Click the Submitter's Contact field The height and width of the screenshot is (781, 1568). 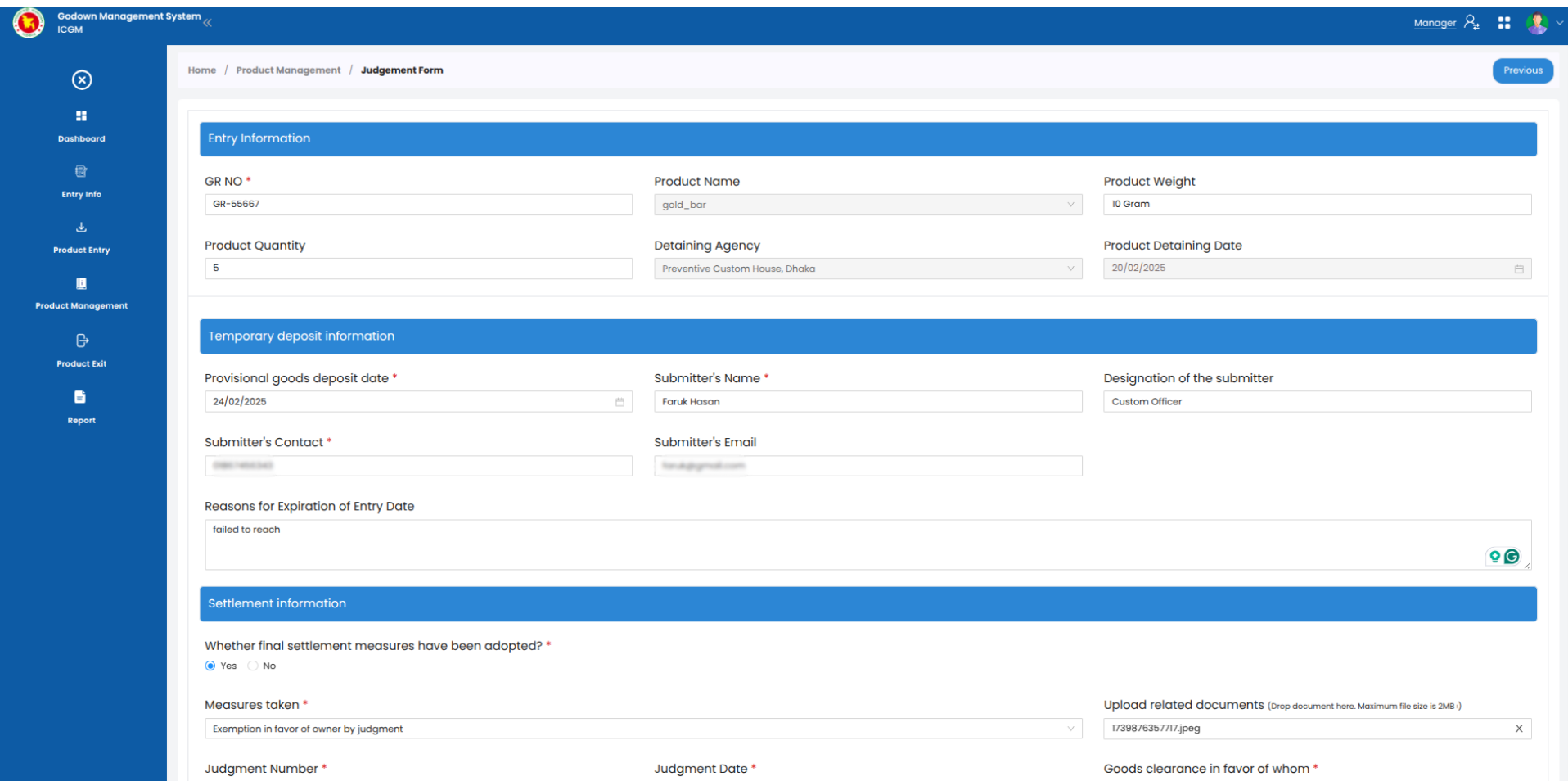coord(418,466)
